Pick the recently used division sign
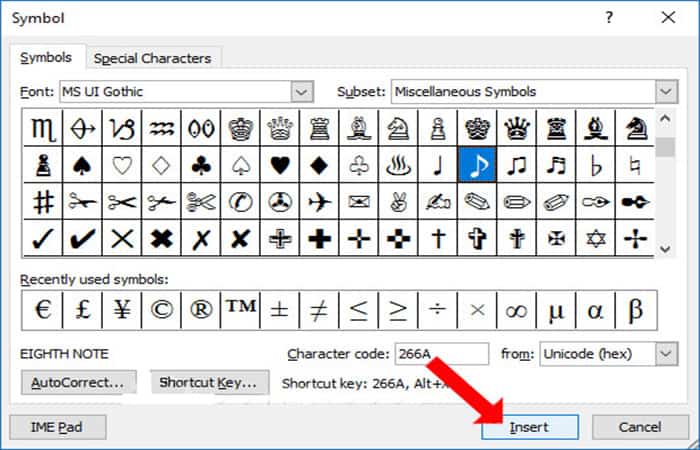700x450 pixels. (x=438, y=310)
